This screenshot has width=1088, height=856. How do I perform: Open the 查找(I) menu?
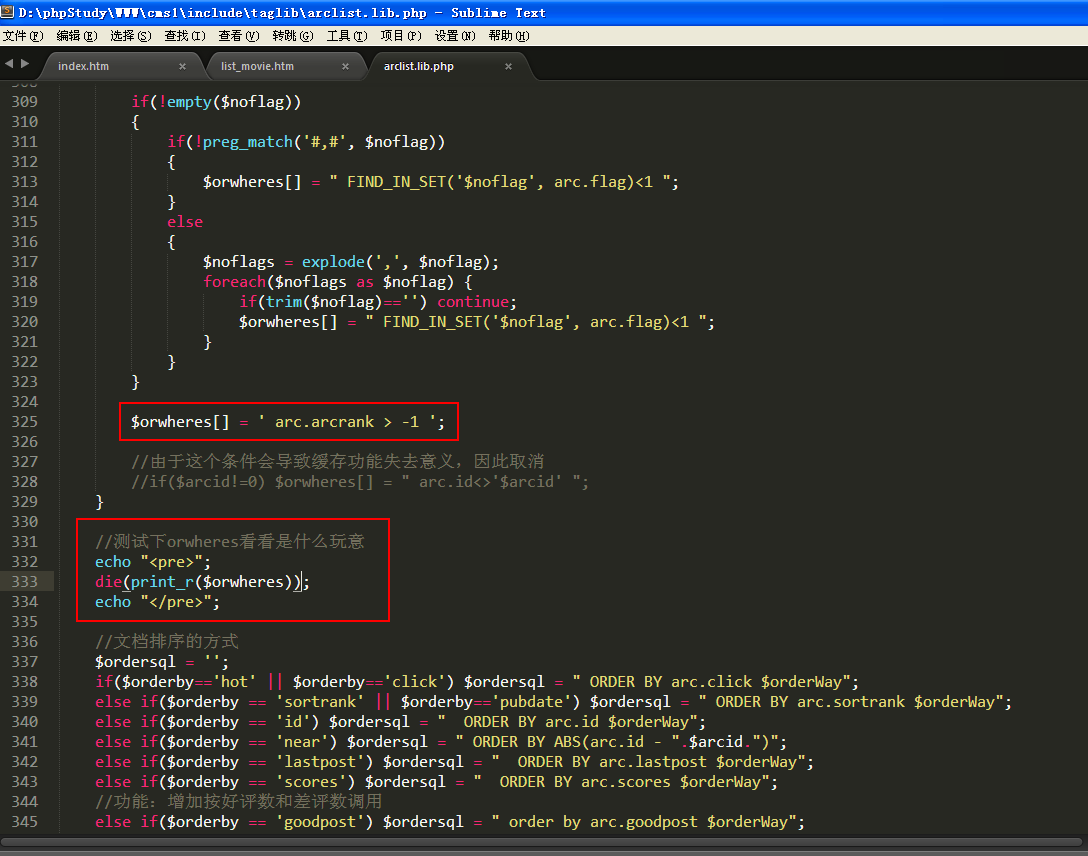coord(185,35)
